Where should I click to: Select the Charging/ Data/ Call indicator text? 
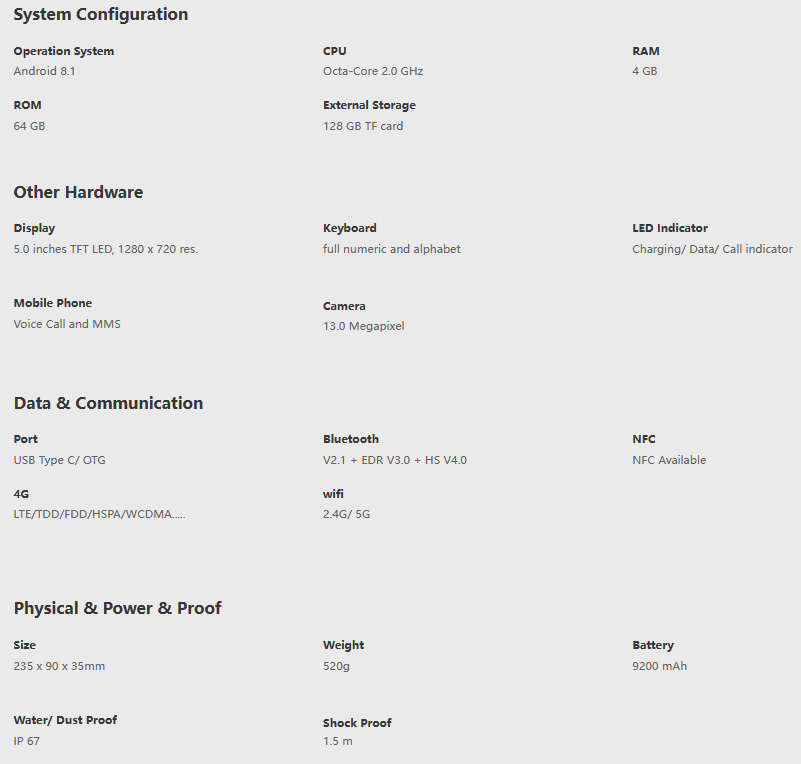712,249
